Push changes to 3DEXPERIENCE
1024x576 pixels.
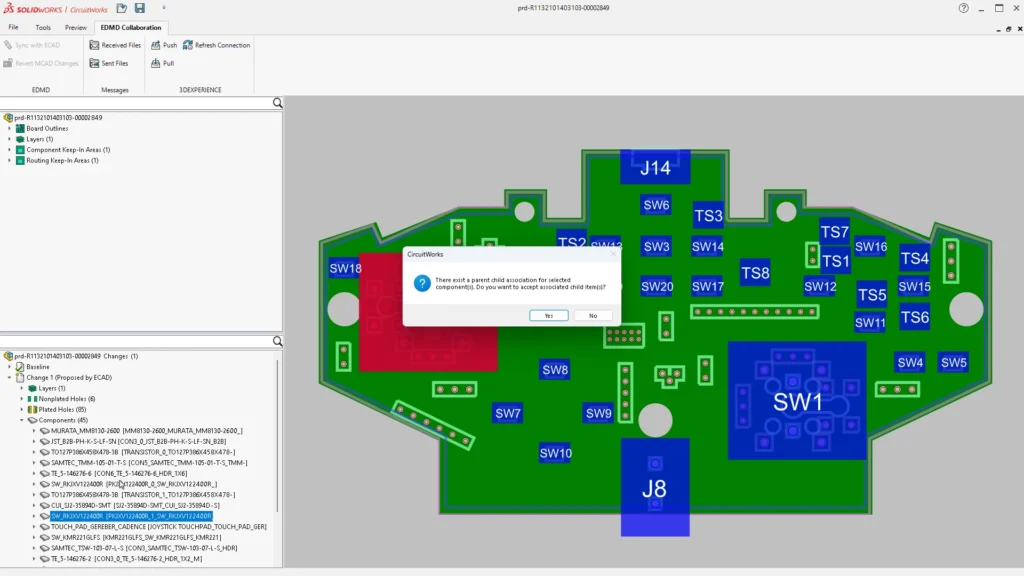coord(163,45)
